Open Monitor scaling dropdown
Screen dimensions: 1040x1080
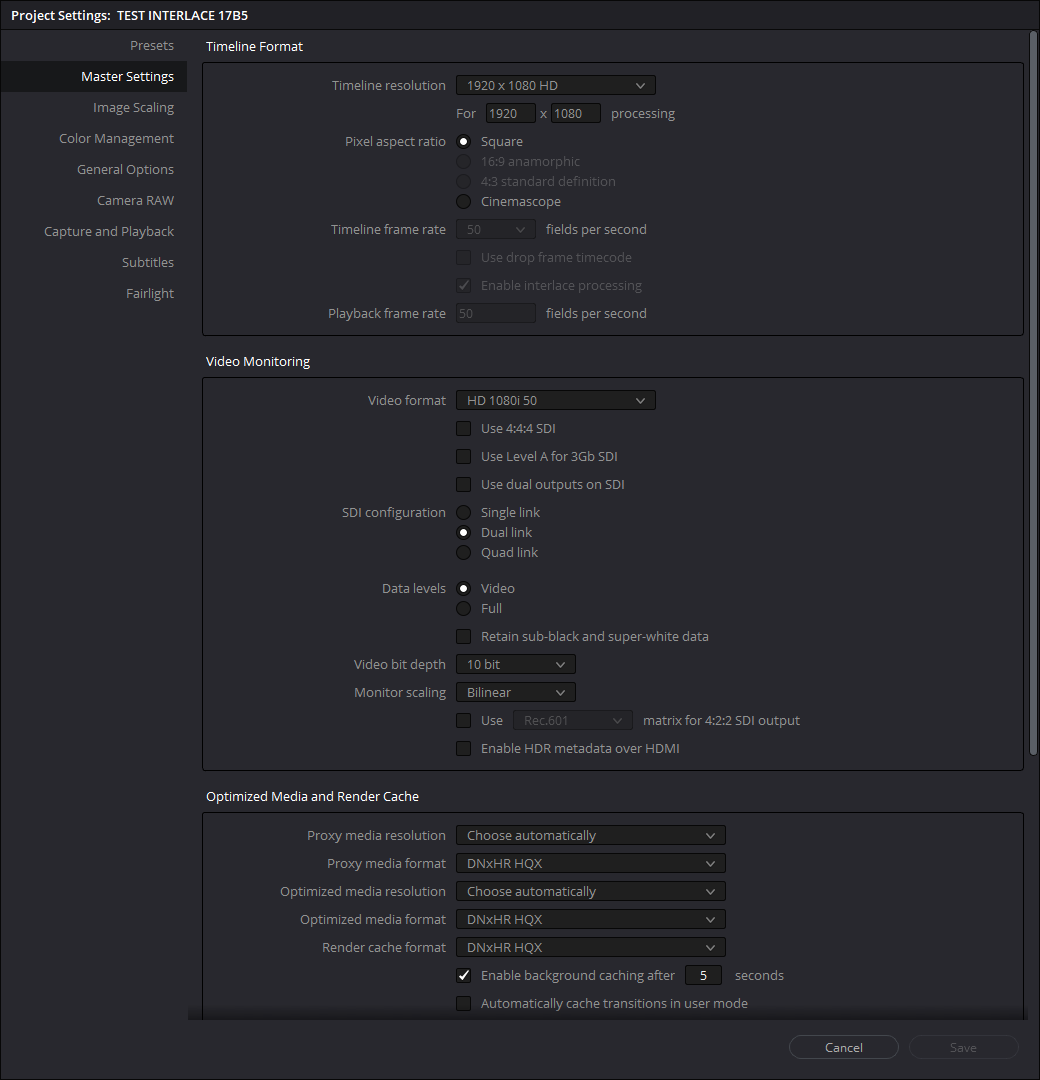[x=516, y=692]
